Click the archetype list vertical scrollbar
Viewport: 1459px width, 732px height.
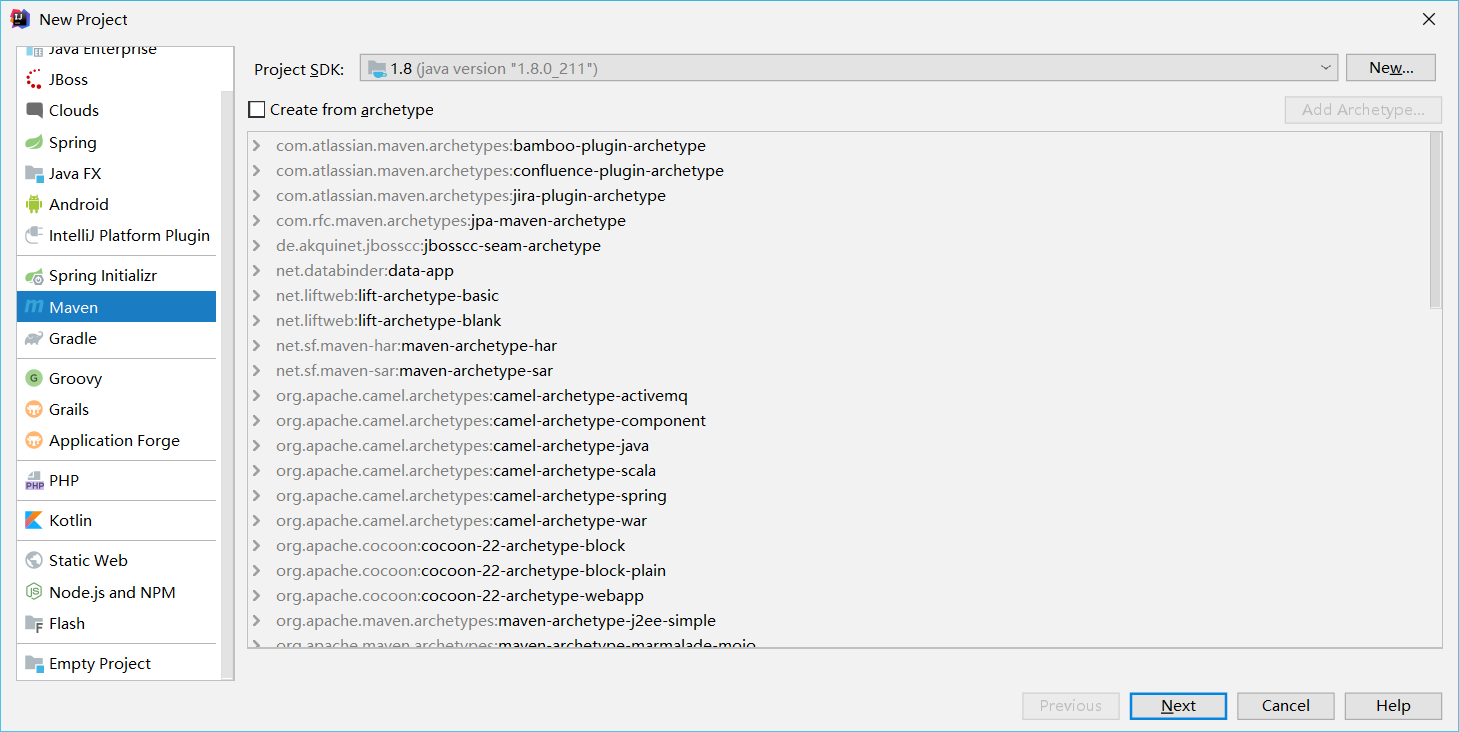(1435, 220)
